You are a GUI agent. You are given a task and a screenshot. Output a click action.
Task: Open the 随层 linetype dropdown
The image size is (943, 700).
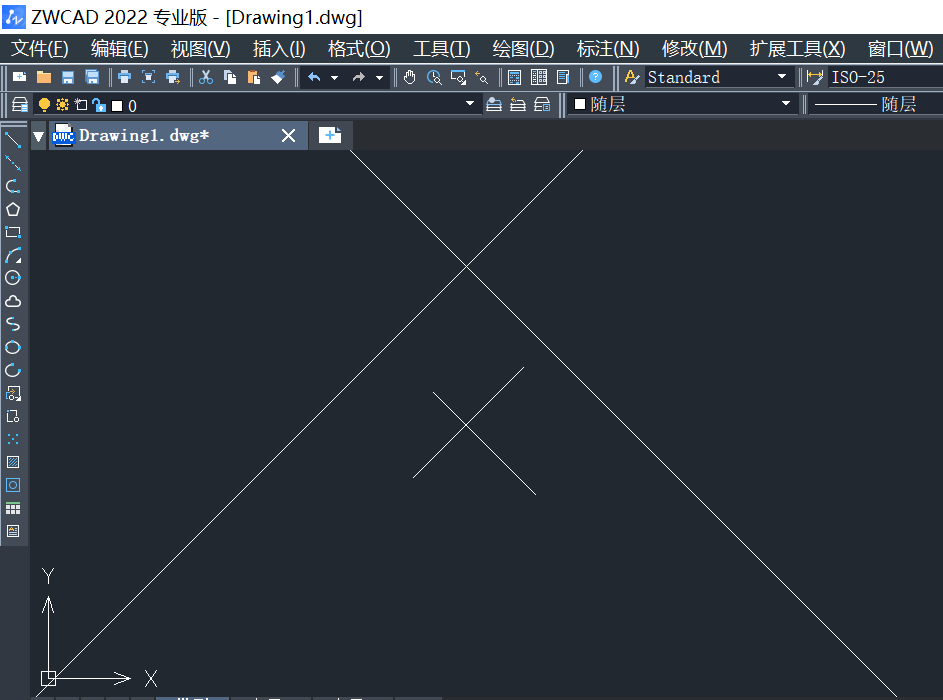coord(876,104)
